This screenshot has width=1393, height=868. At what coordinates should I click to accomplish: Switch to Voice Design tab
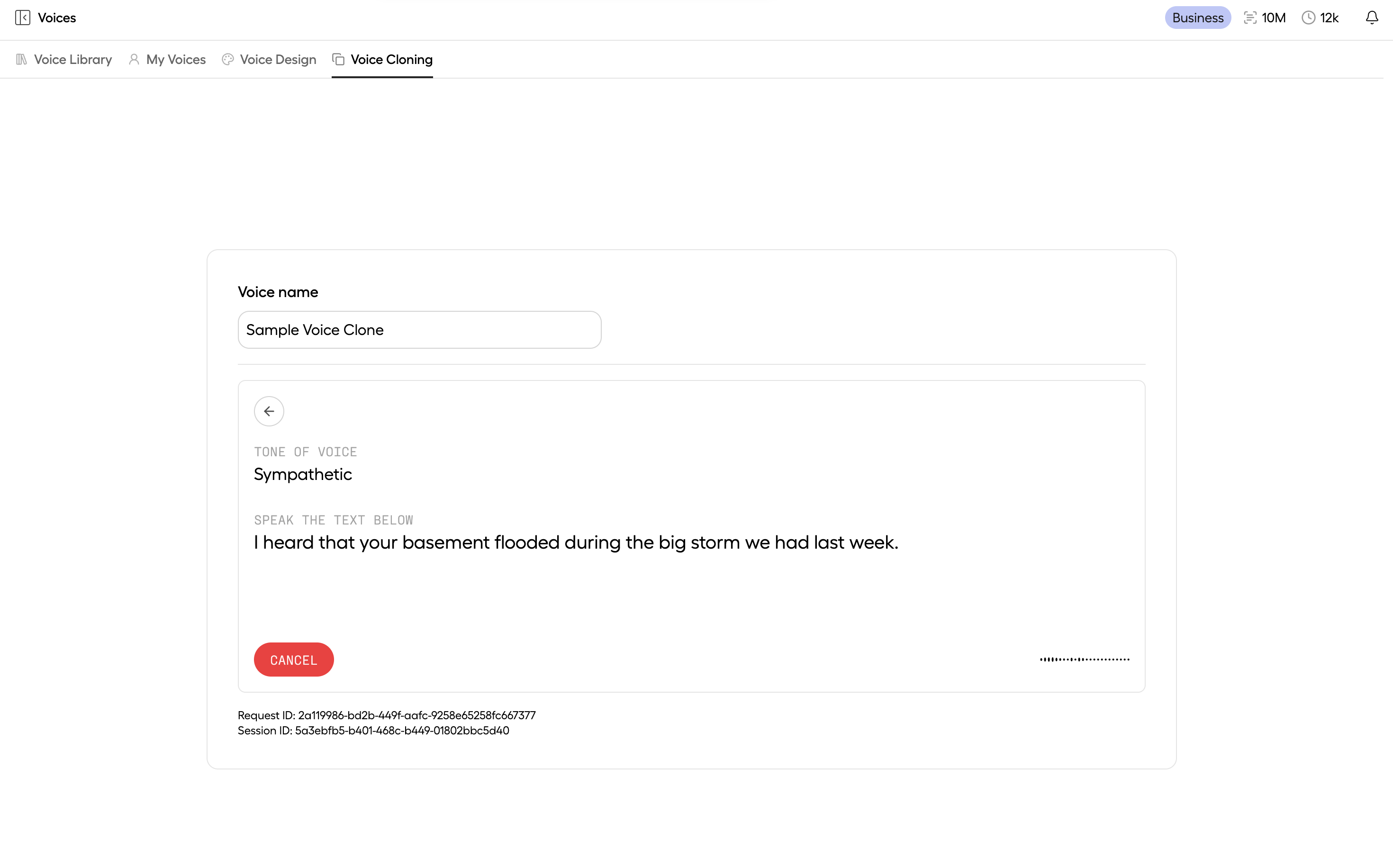(x=278, y=60)
